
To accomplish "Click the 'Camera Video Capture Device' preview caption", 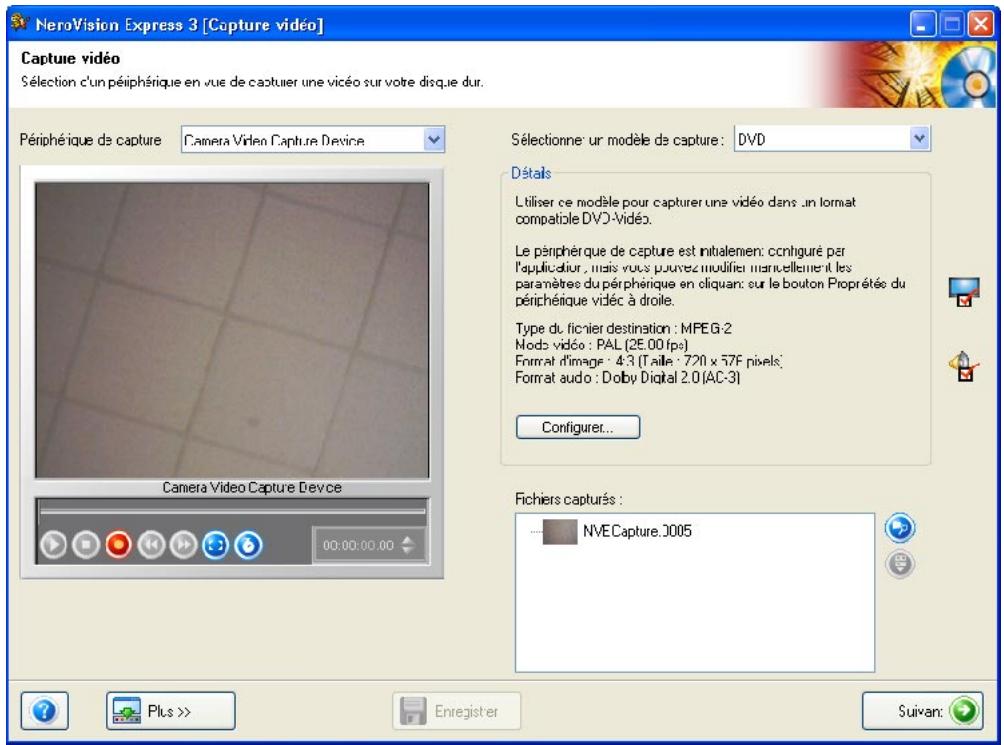I will (252, 488).
